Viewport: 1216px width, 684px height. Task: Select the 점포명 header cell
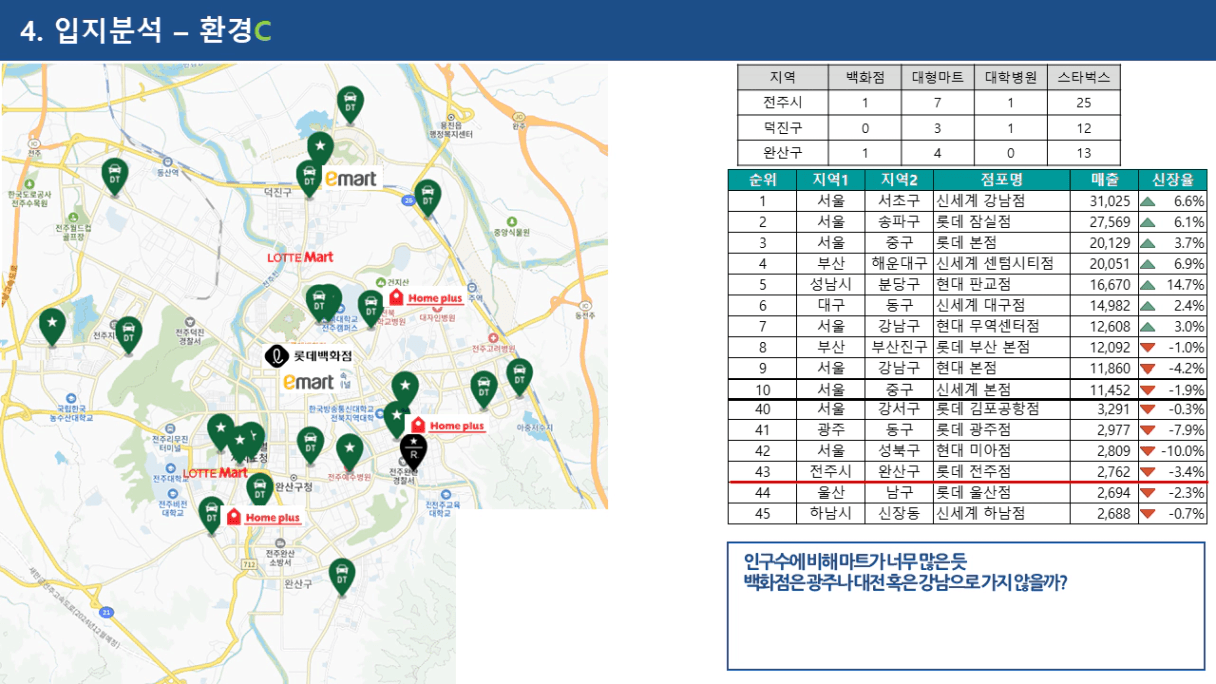(x=1001, y=179)
